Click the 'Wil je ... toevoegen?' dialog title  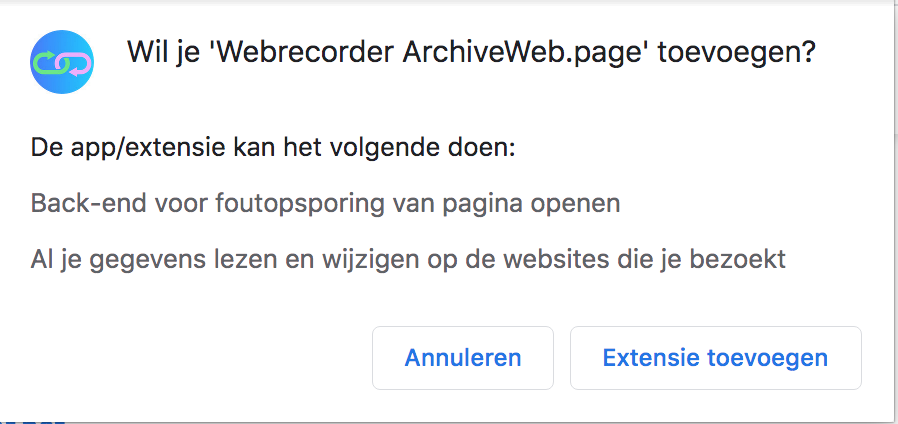[470, 54]
